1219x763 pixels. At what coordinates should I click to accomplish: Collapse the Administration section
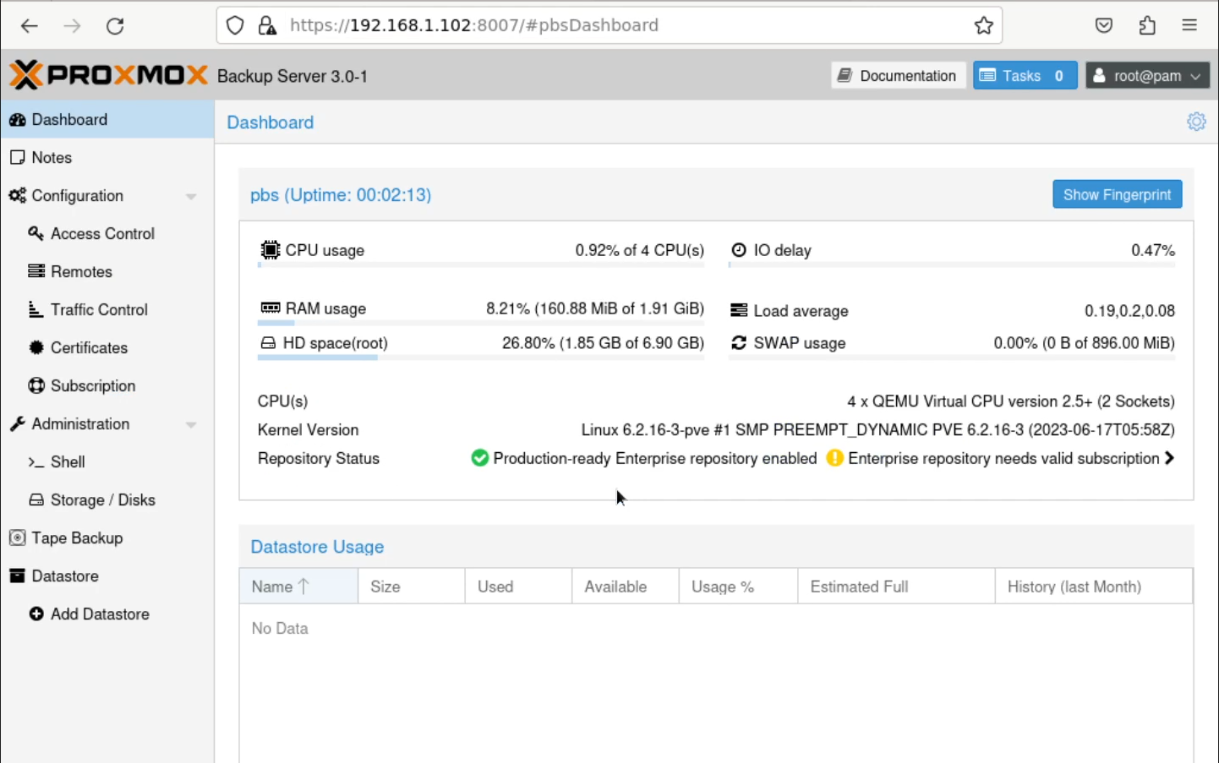(x=190, y=423)
